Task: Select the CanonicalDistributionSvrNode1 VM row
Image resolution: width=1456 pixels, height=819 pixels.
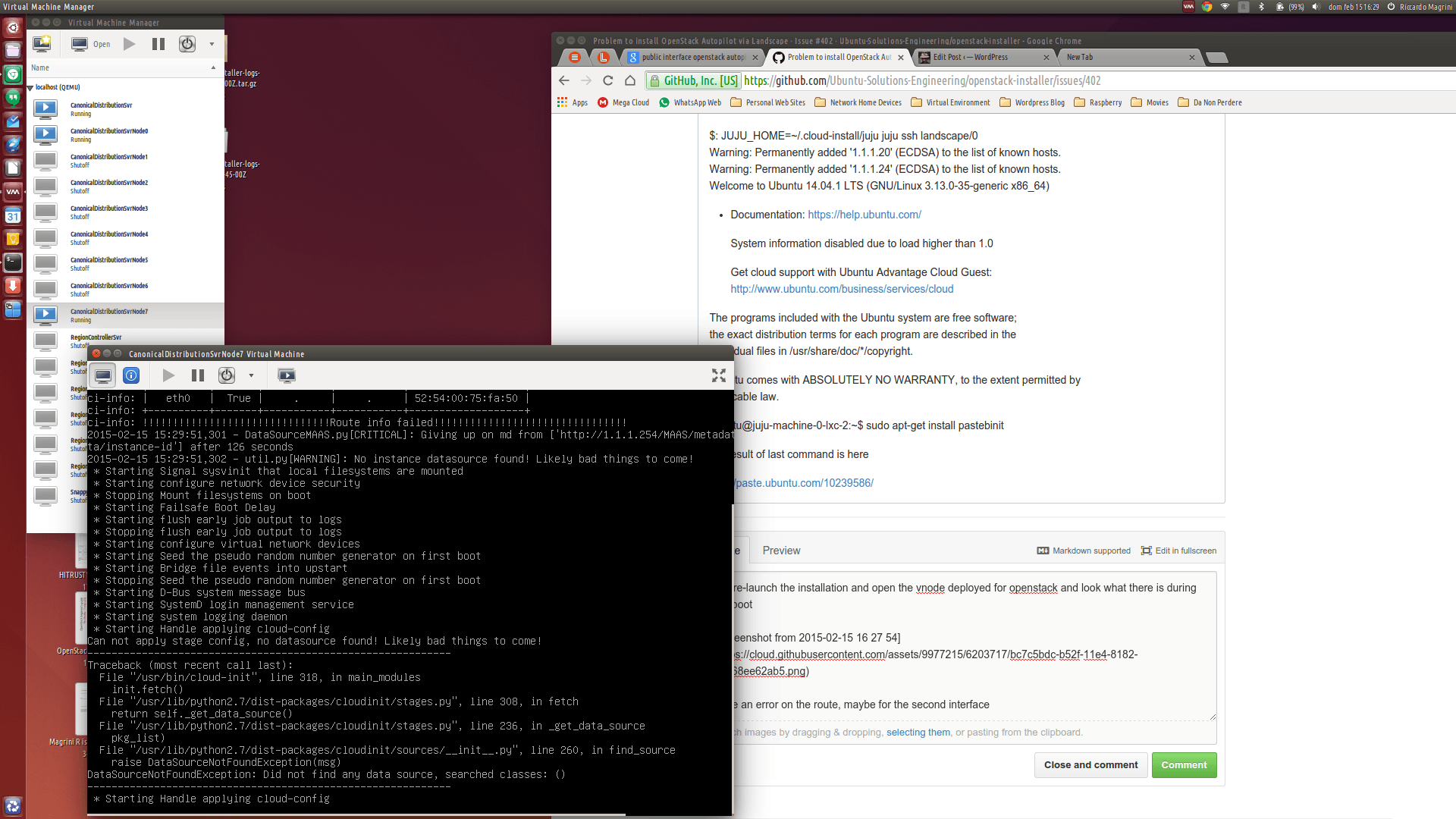Action: click(x=125, y=161)
